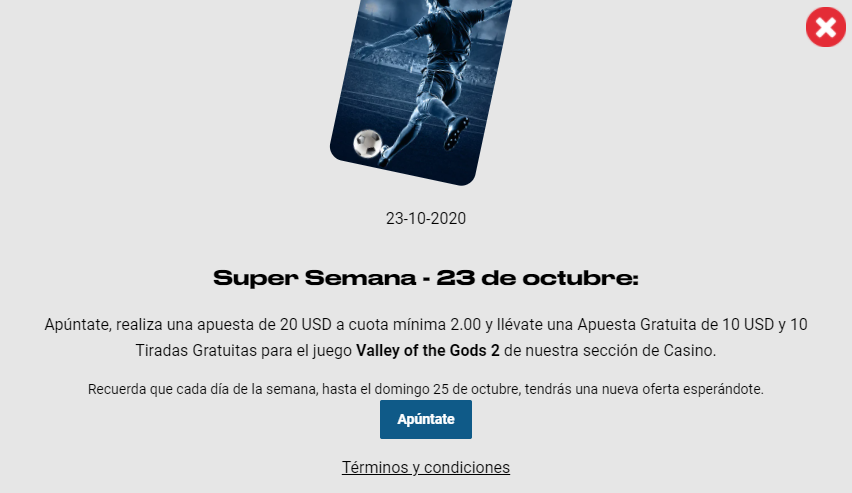
Task: Click the word Apúntate starting the paragraph
Action: (78, 324)
